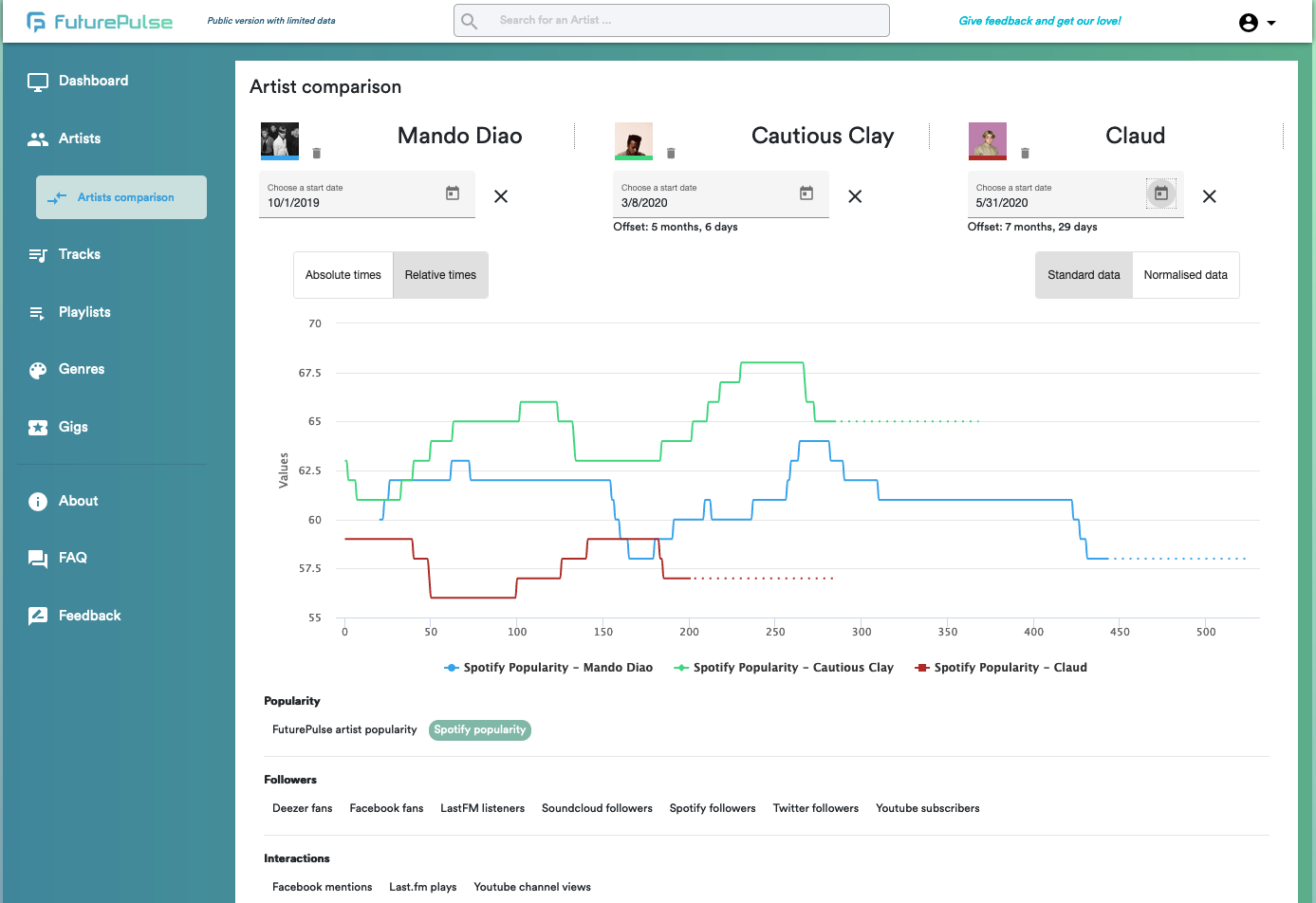Open the Dashboard page from sidebar
The height and width of the screenshot is (903, 1316).
coord(93,81)
